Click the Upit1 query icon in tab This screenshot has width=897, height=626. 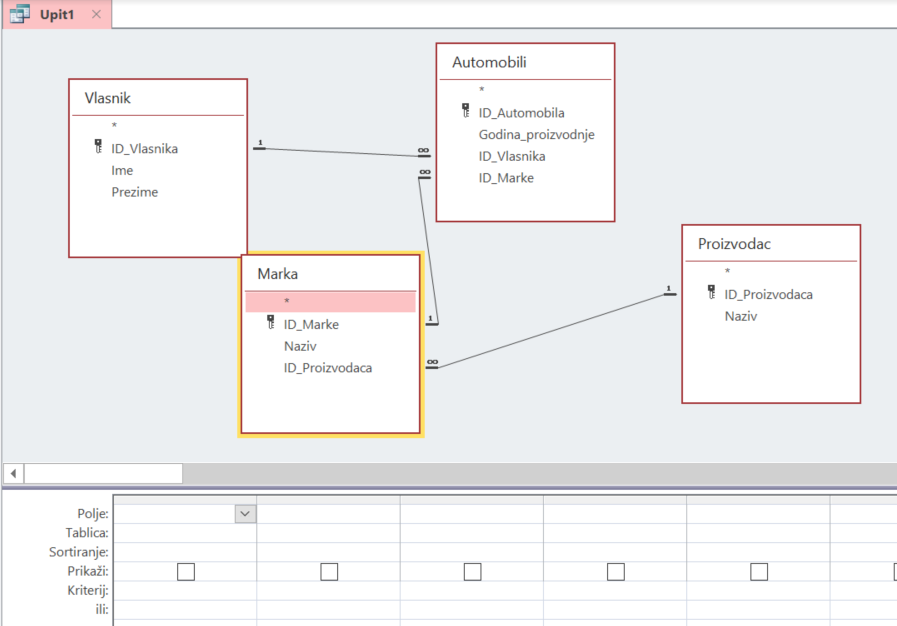pyautogui.click(x=19, y=14)
